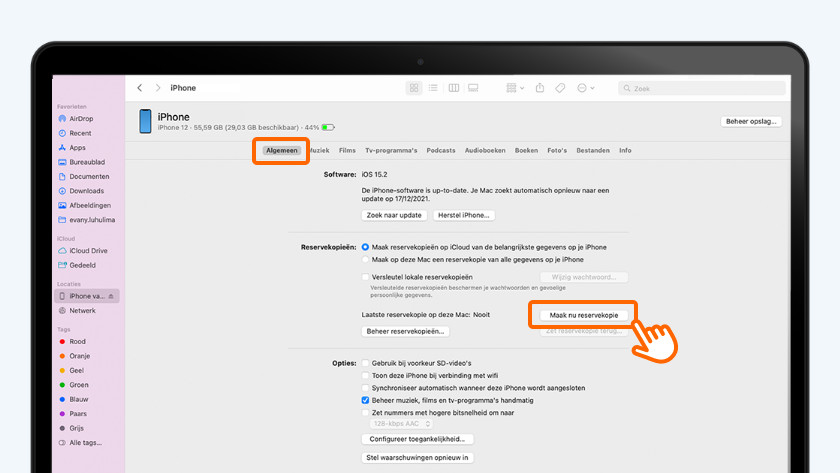Enable Synchroniseer automatisch checkbox
This screenshot has width=840, height=473.
pos(365,388)
